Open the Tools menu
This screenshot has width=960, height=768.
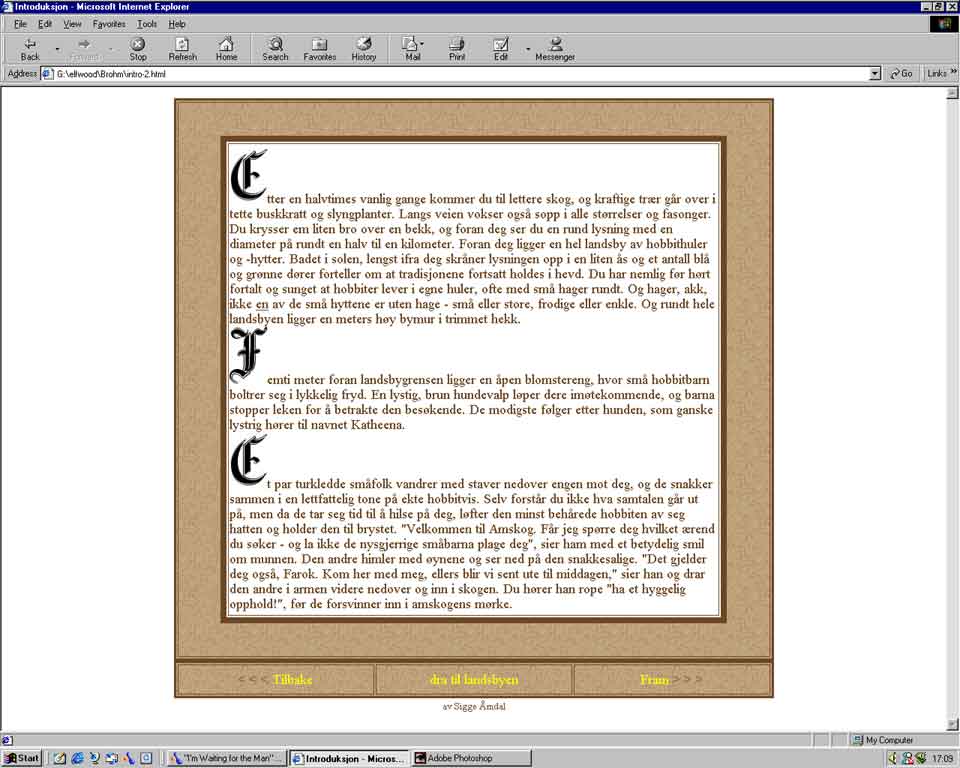point(147,24)
